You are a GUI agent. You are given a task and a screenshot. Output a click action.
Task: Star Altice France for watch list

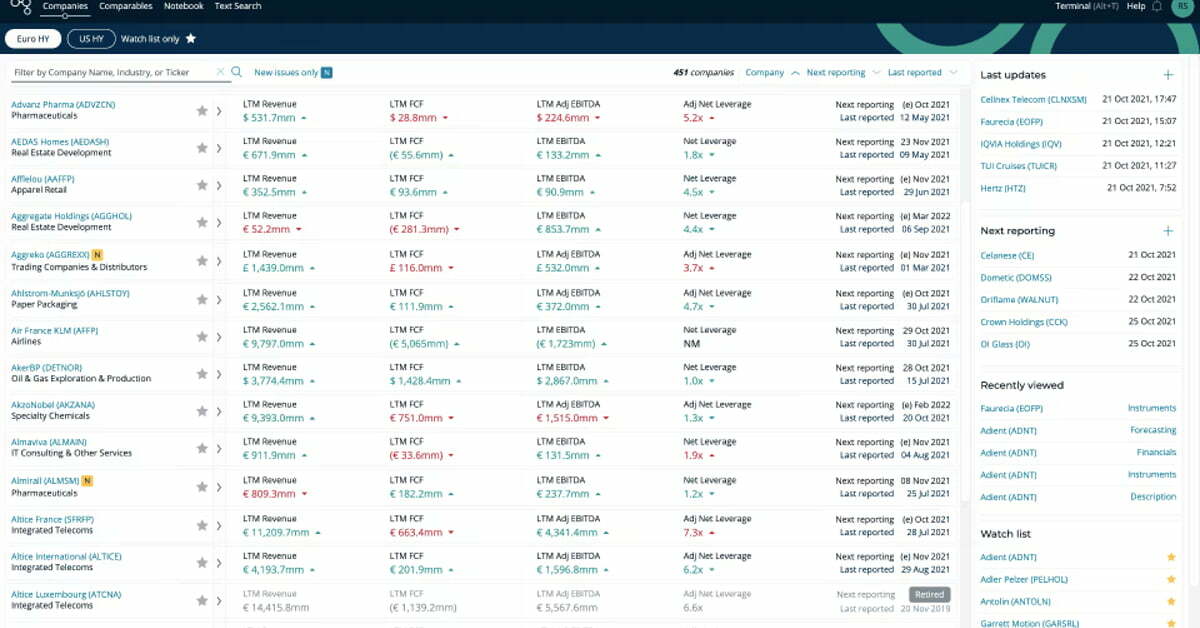click(x=202, y=526)
